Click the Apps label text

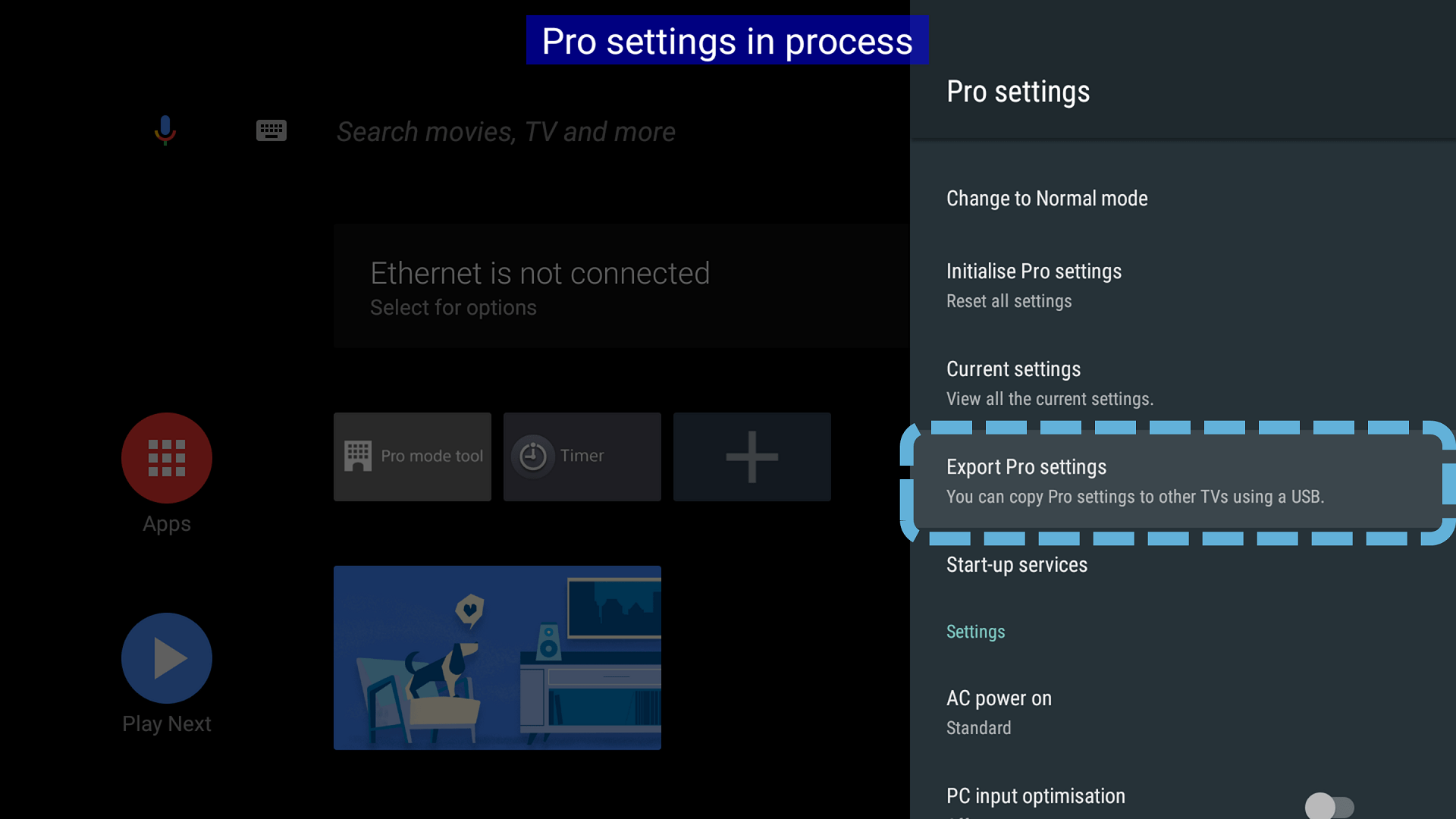tap(167, 524)
